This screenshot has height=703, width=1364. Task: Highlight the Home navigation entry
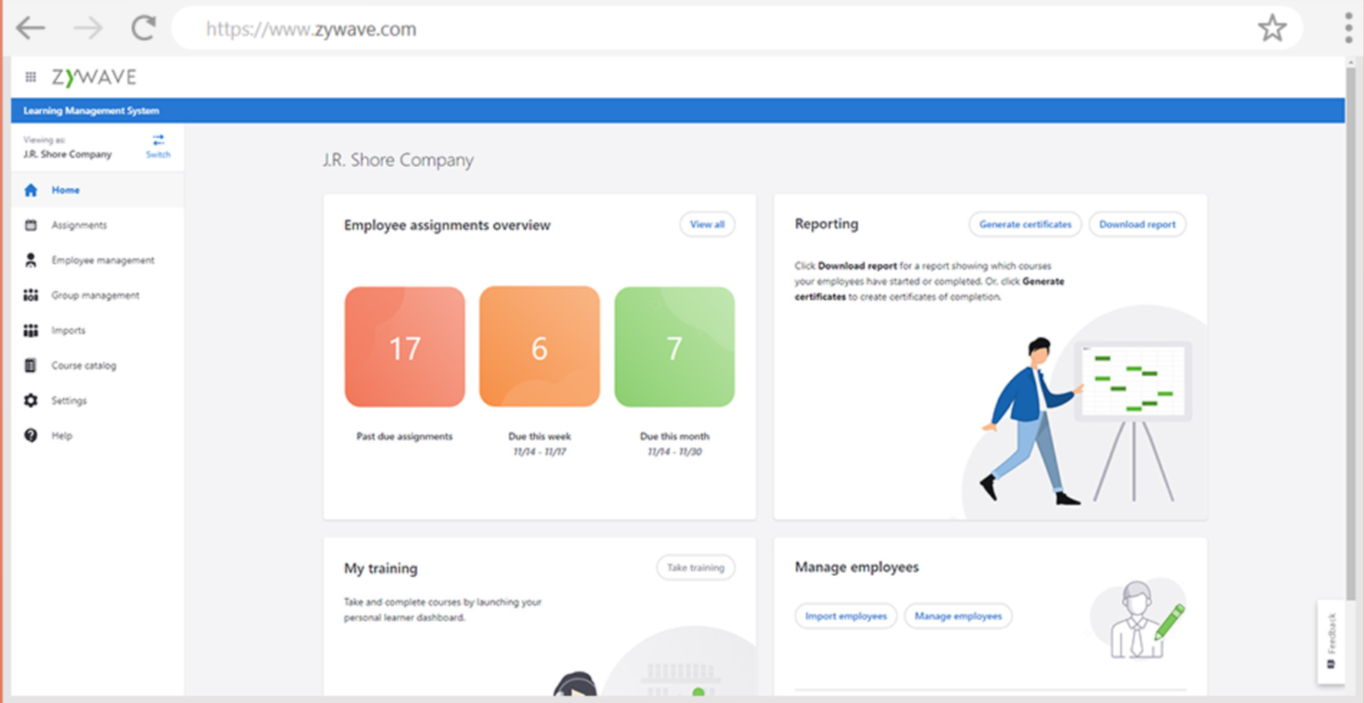pos(66,189)
